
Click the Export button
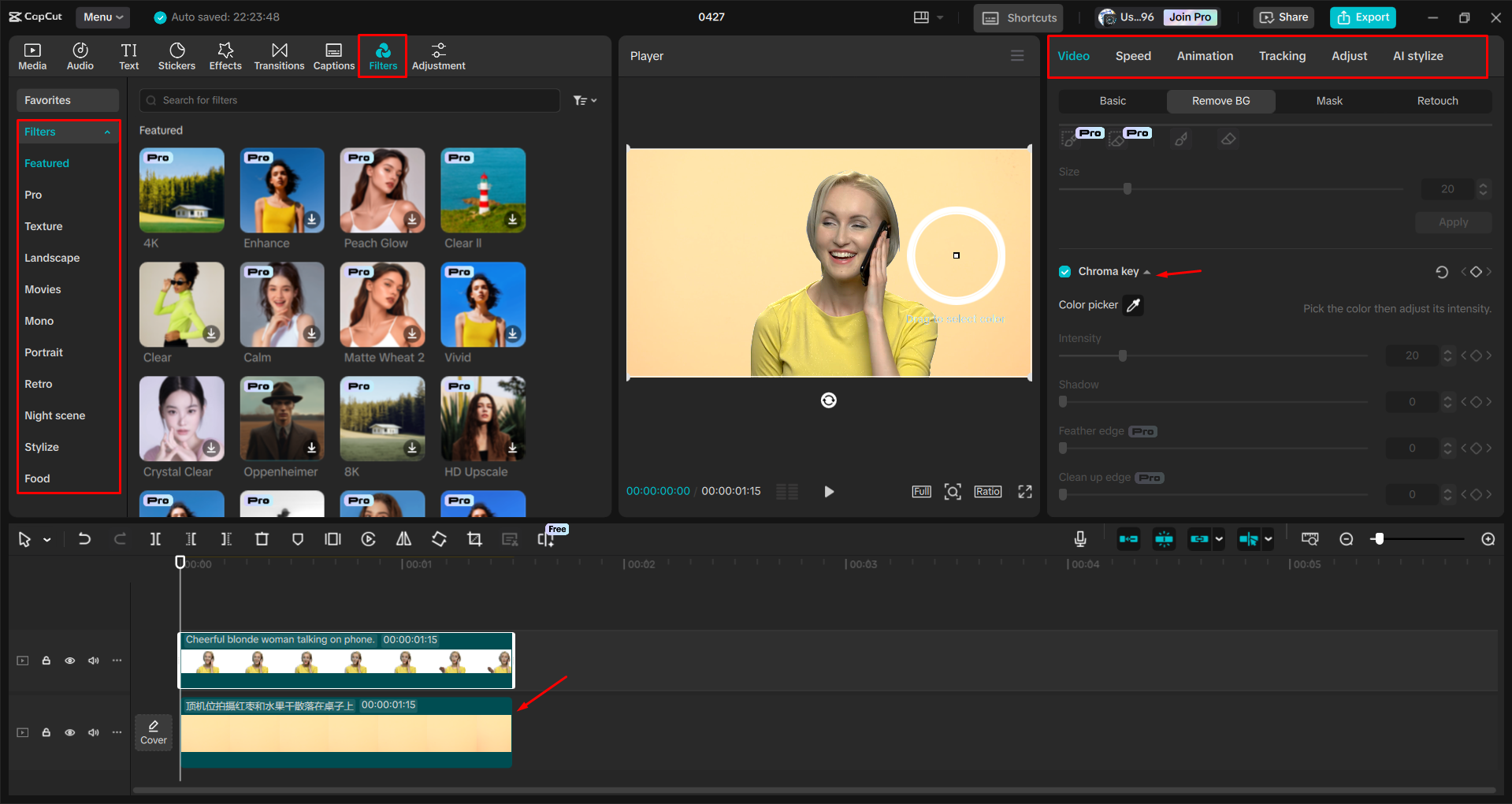[x=1362, y=17]
